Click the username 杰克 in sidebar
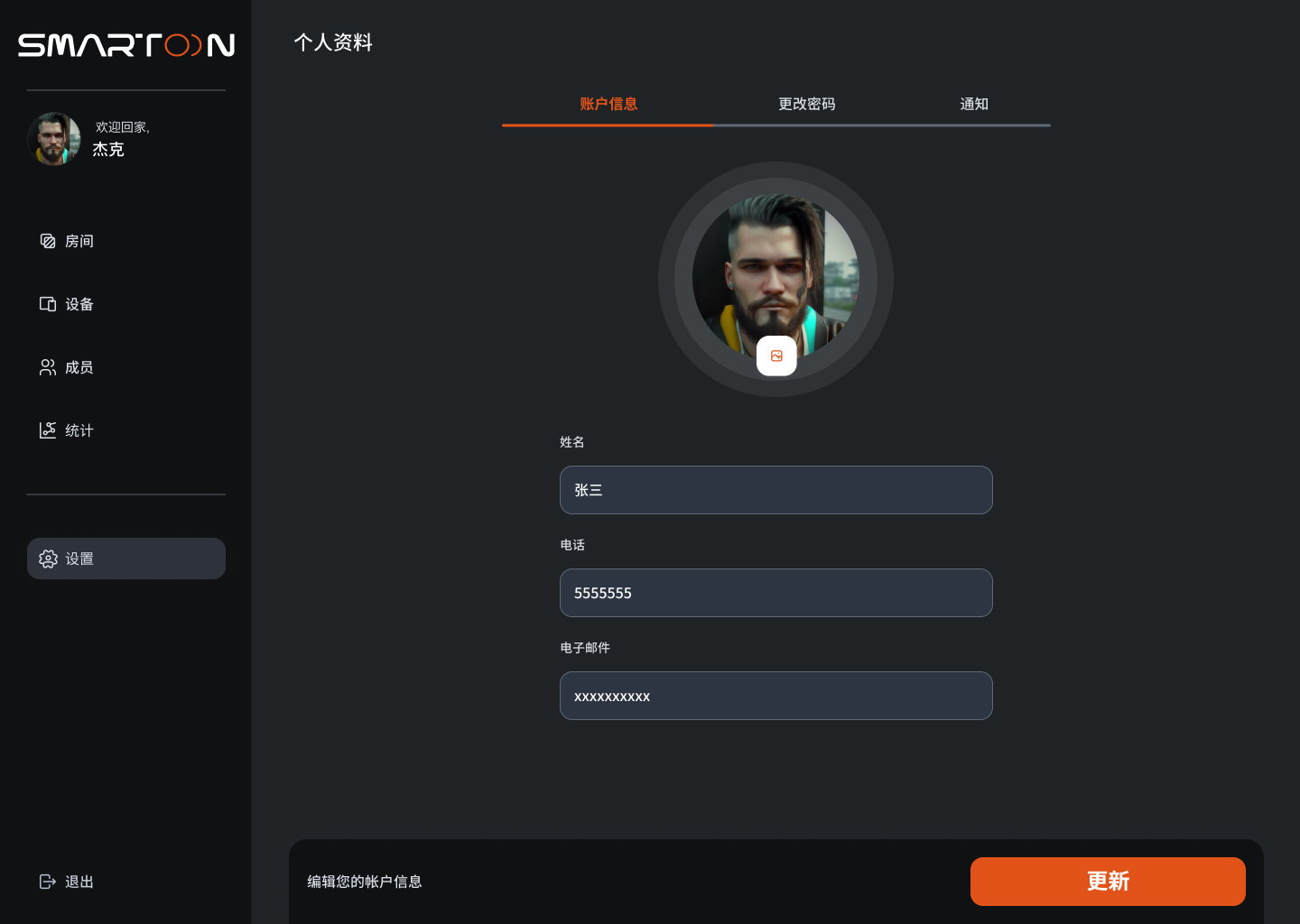 108,150
